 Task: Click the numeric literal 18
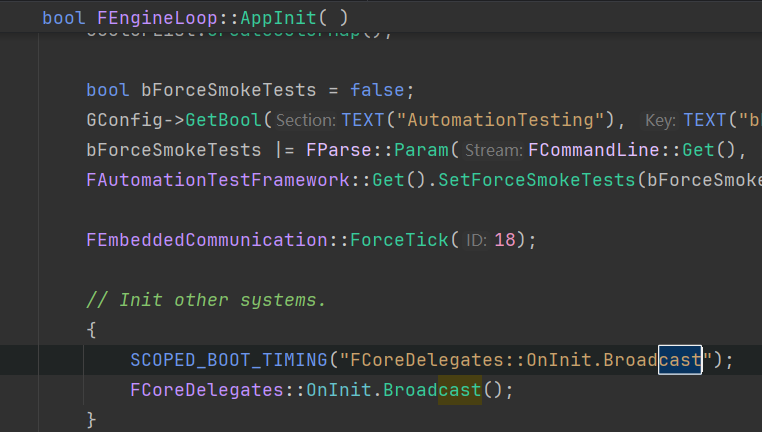[x=505, y=240]
